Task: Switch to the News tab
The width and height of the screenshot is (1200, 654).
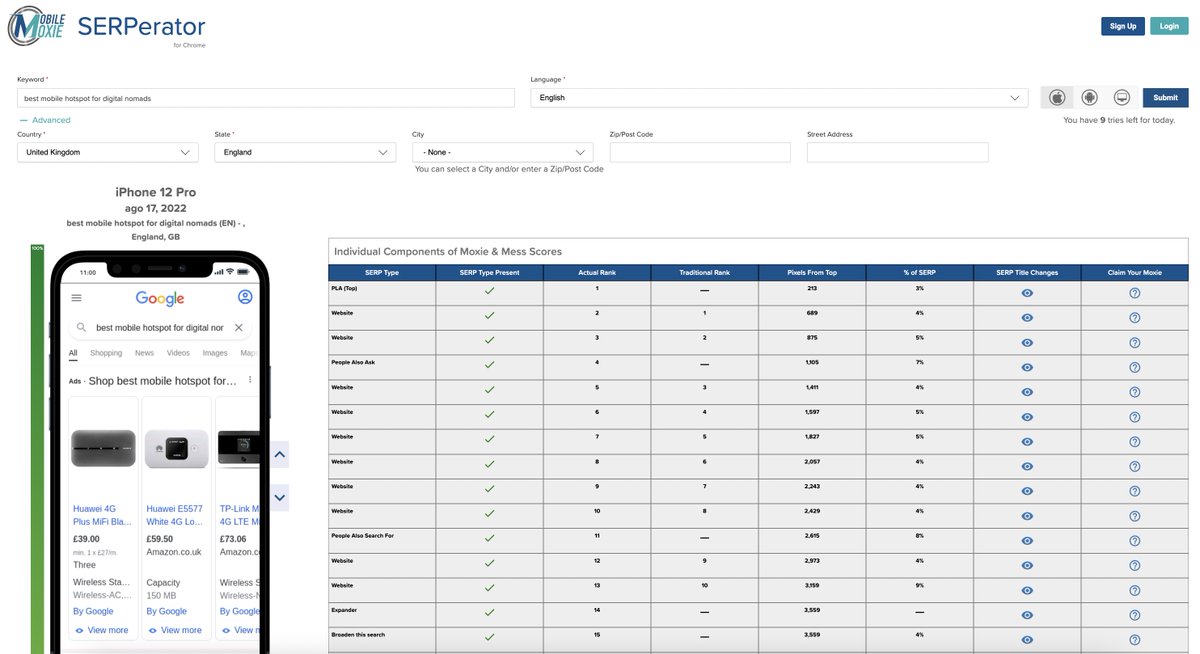Action: pyautogui.click(x=144, y=353)
